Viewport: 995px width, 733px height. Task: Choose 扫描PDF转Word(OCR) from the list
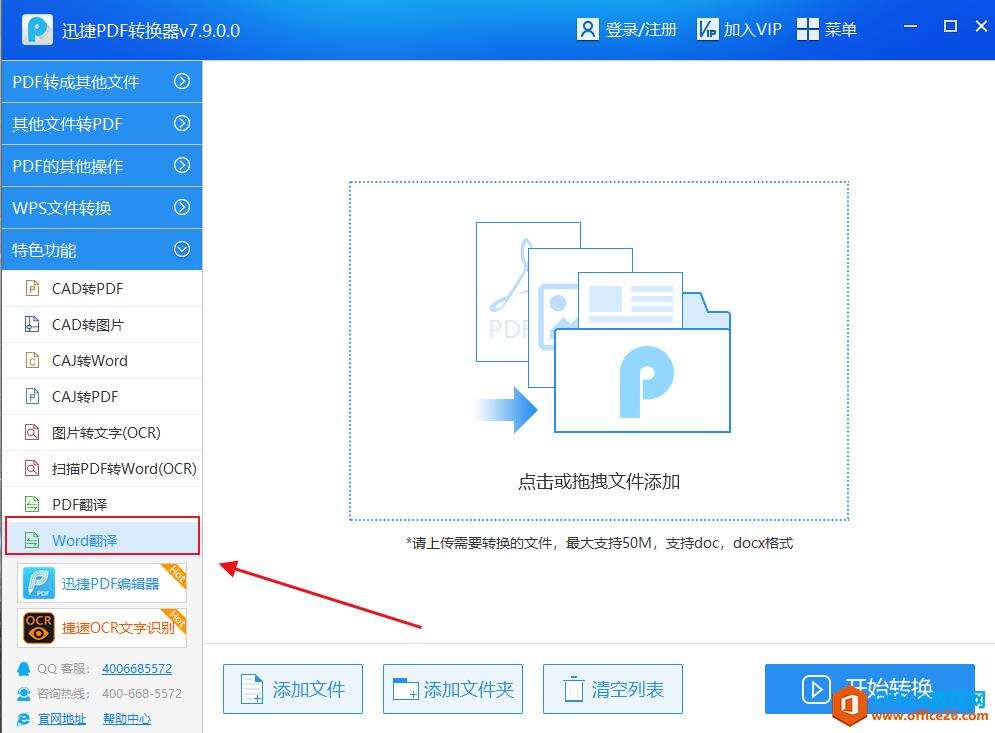[x=102, y=468]
